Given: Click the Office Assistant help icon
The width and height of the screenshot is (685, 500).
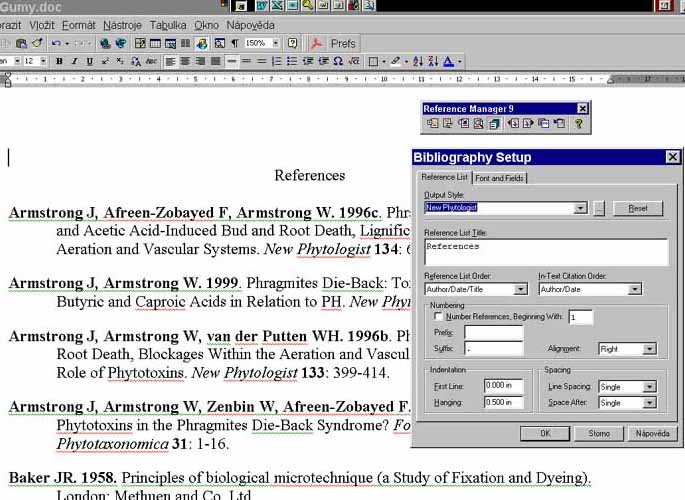Looking at the screenshot, I should tap(292, 43).
